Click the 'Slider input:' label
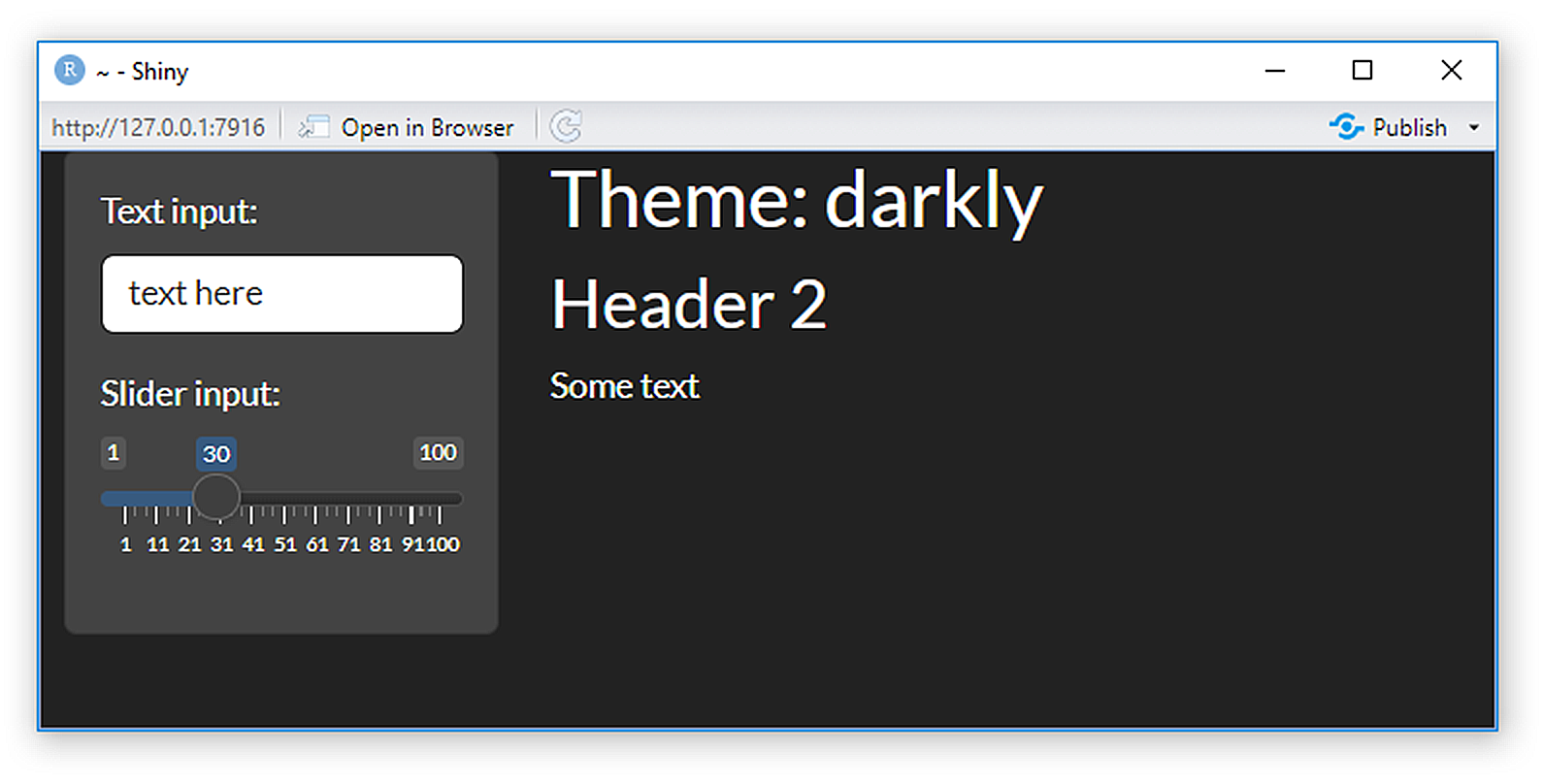The image size is (1543, 784). pos(190,394)
